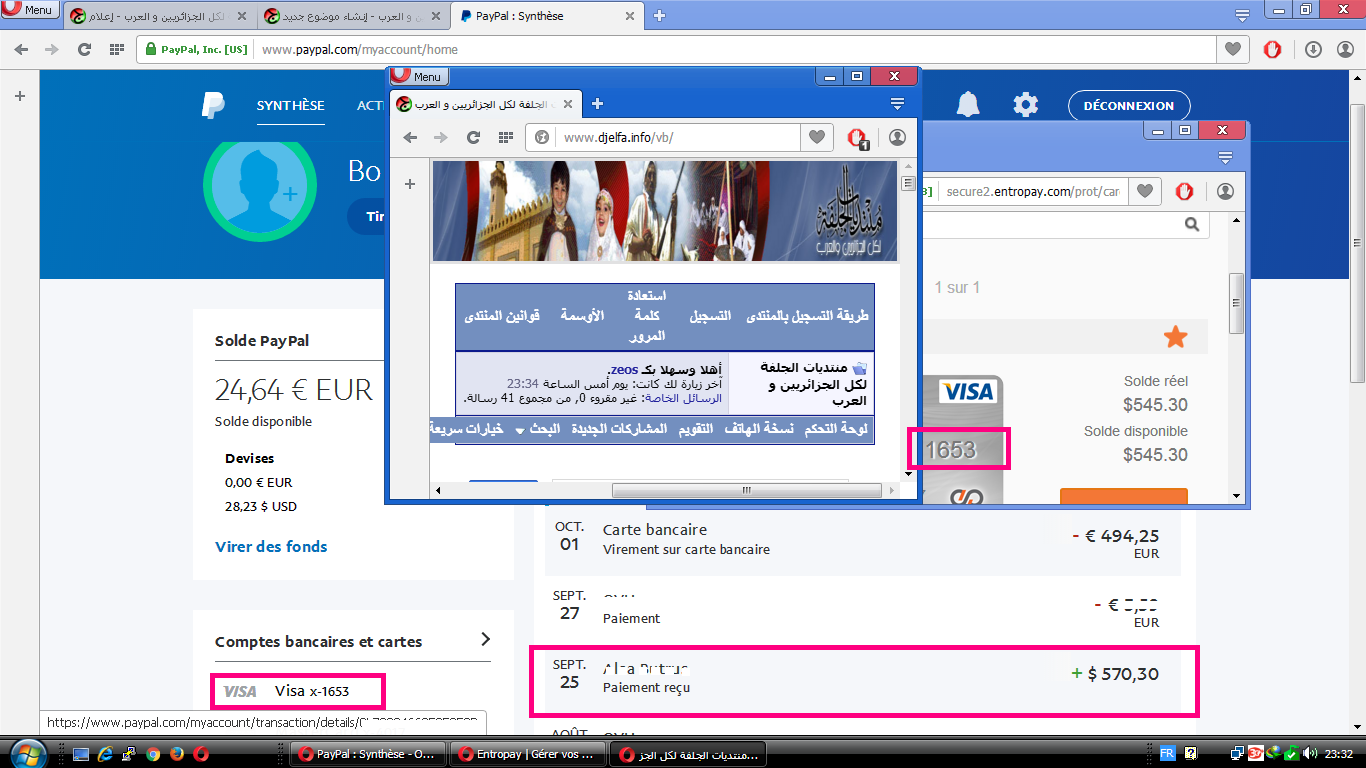Reload the PayPal page
This screenshot has height=768, width=1366.
pyautogui.click(x=84, y=49)
